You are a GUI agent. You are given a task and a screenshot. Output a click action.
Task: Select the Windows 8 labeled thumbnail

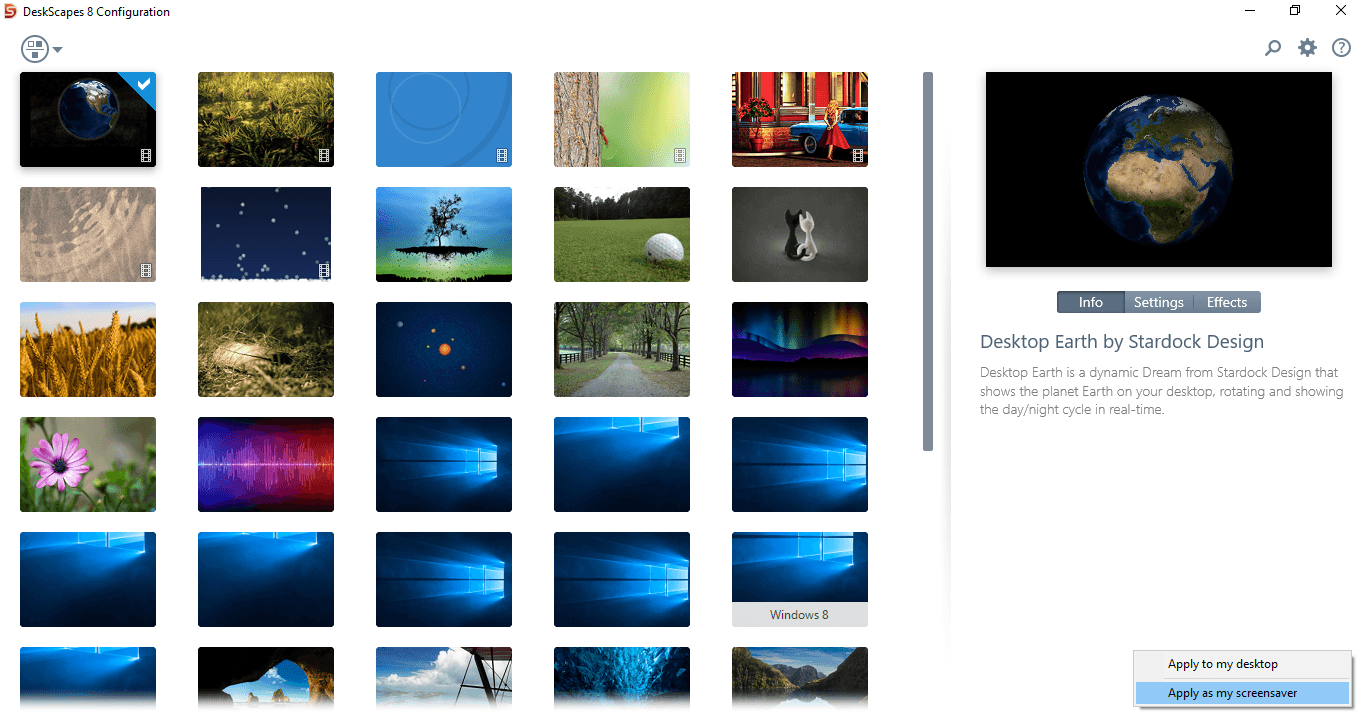(800, 579)
